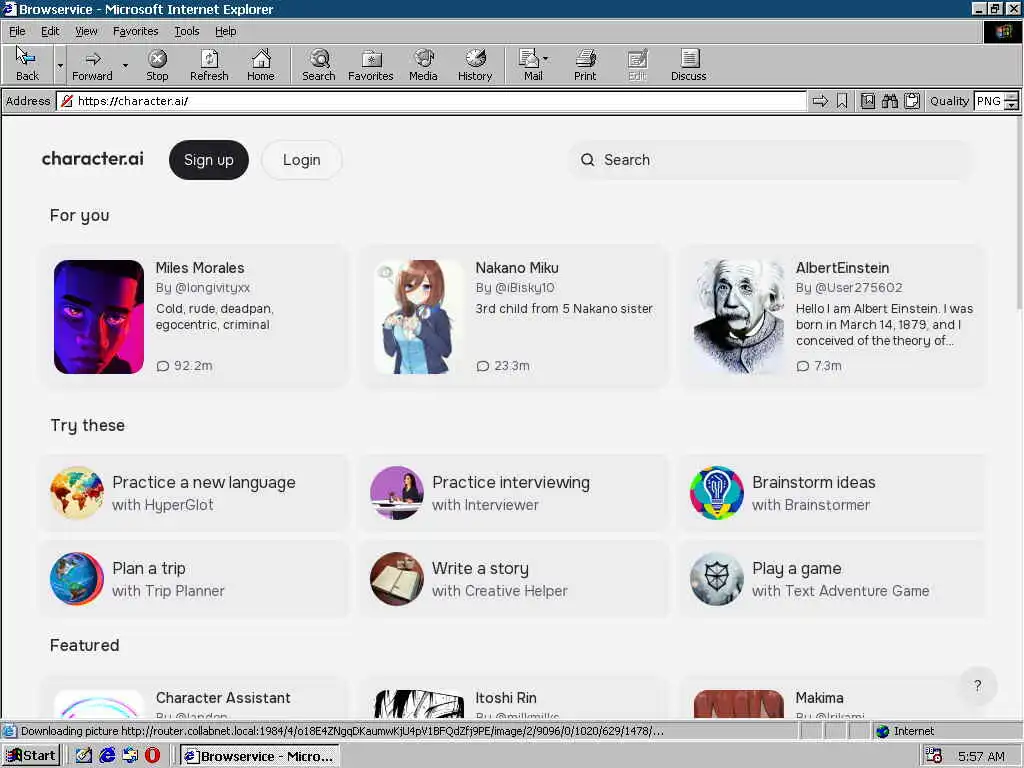Refresh the current page

[209, 65]
